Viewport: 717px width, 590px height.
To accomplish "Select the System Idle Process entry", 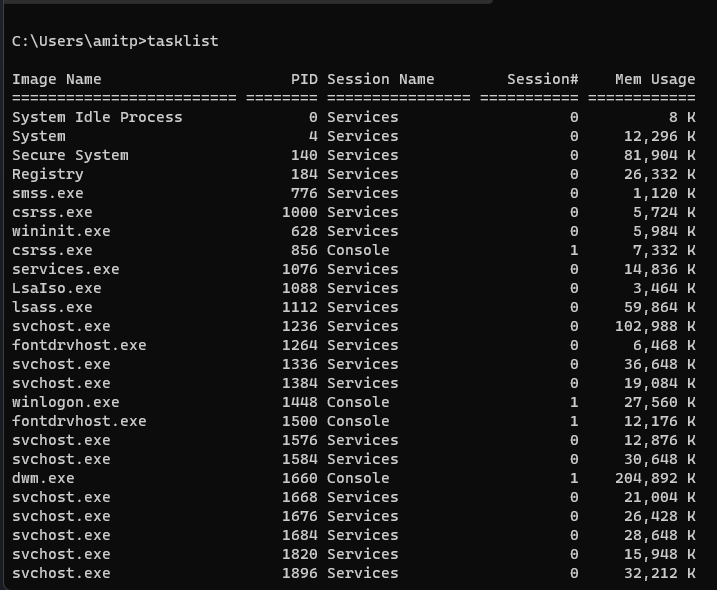I will tap(97, 117).
